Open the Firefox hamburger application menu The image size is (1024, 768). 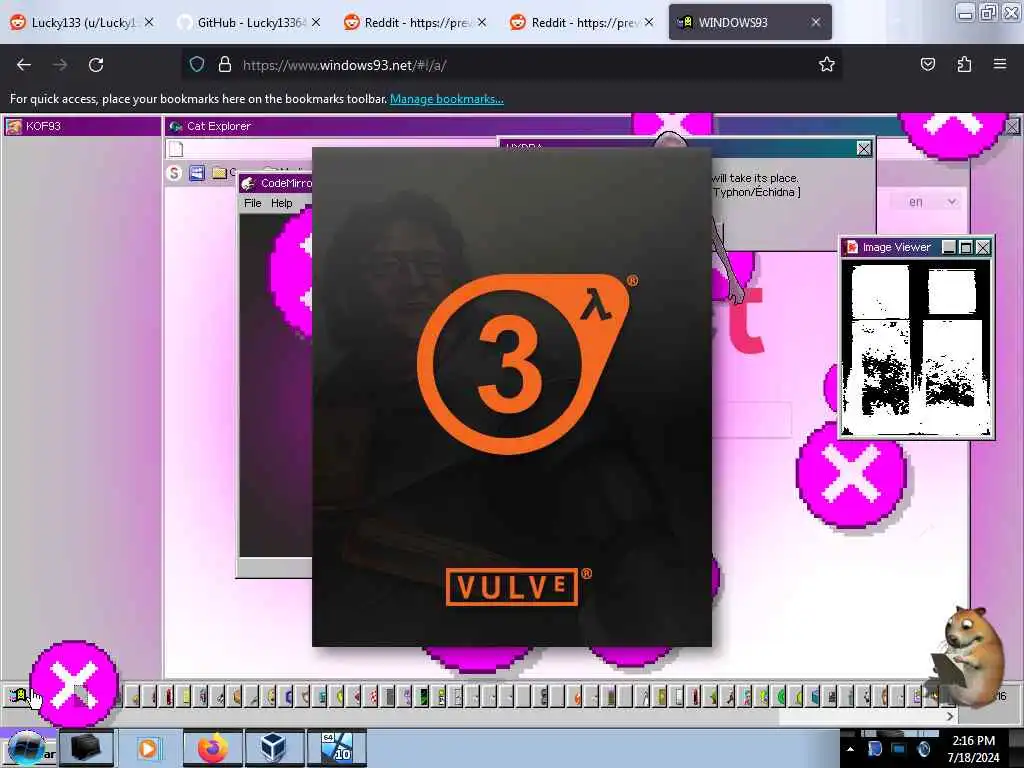click(1000, 64)
